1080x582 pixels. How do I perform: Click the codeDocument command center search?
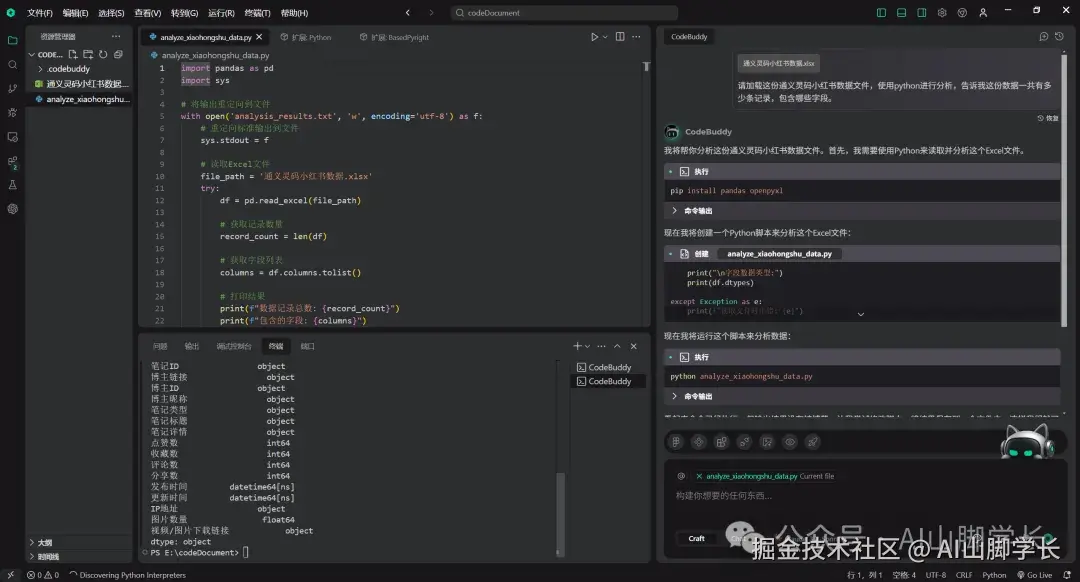[563, 12]
